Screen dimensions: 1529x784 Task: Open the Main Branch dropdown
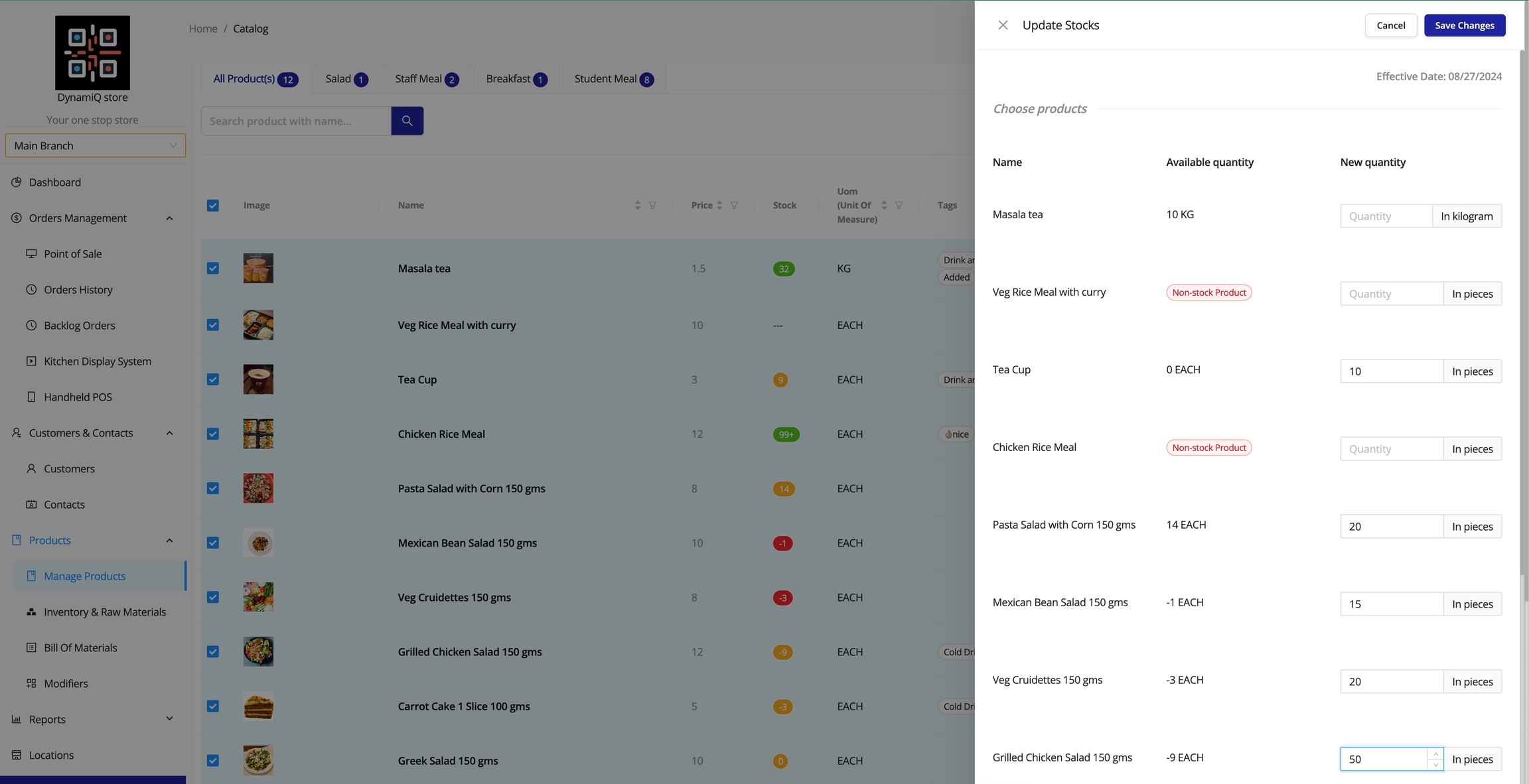pyautogui.click(x=95, y=145)
